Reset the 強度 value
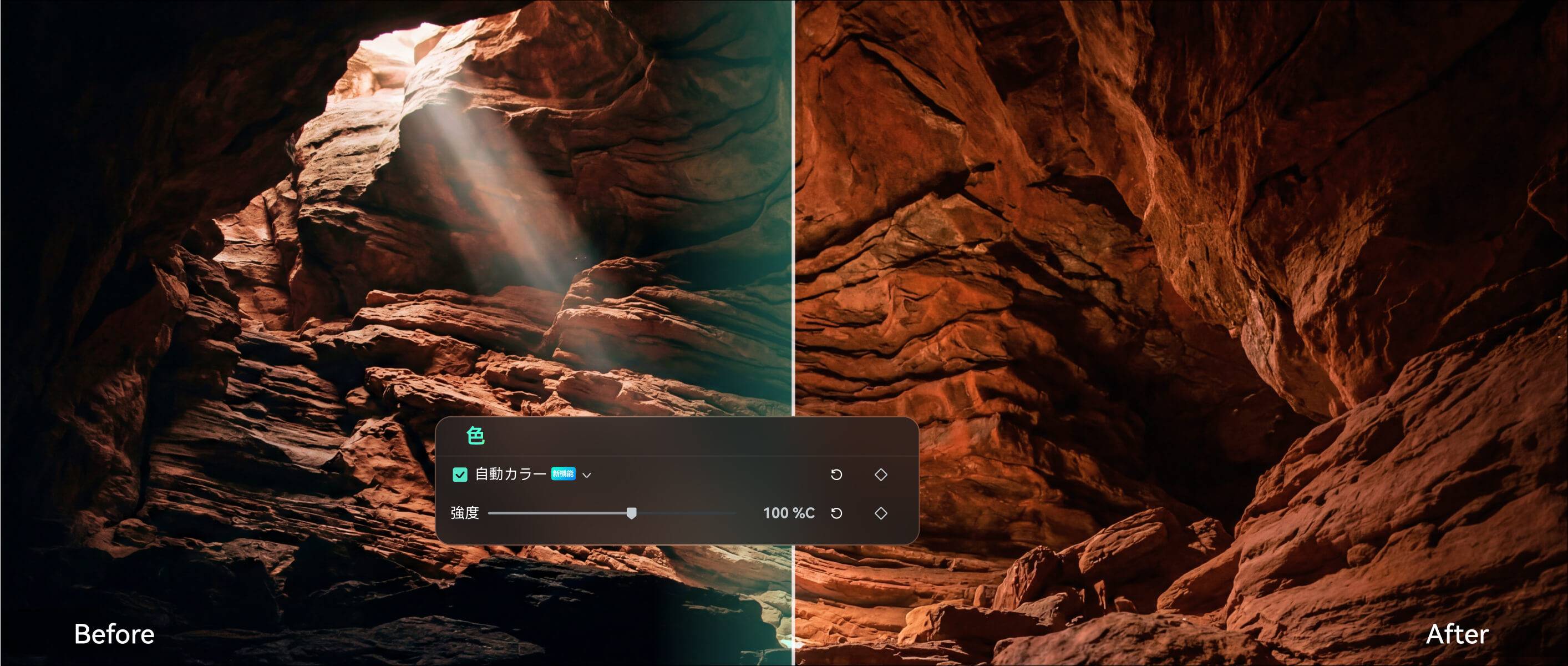The height and width of the screenshot is (666, 1568). pos(836,513)
